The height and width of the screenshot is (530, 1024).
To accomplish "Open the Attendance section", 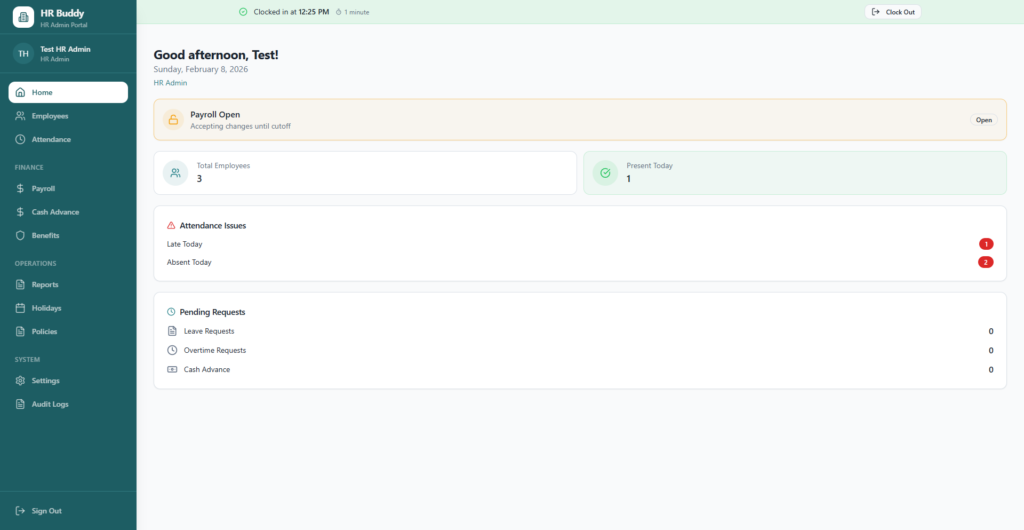I will pos(51,139).
